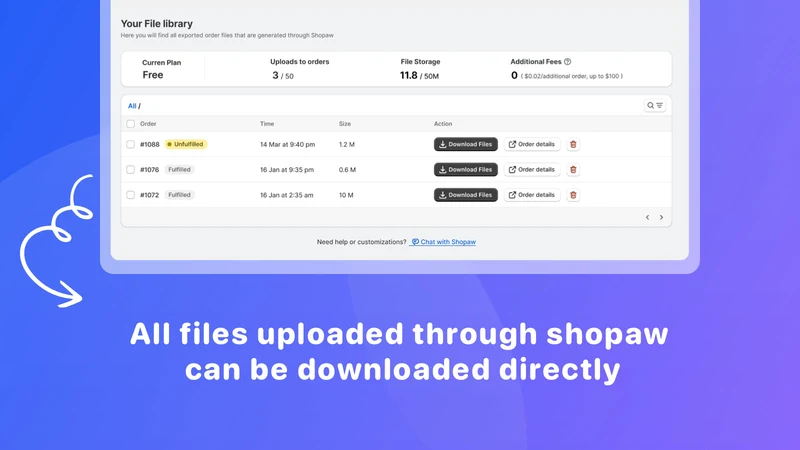Download files for order #1076

pos(465,169)
